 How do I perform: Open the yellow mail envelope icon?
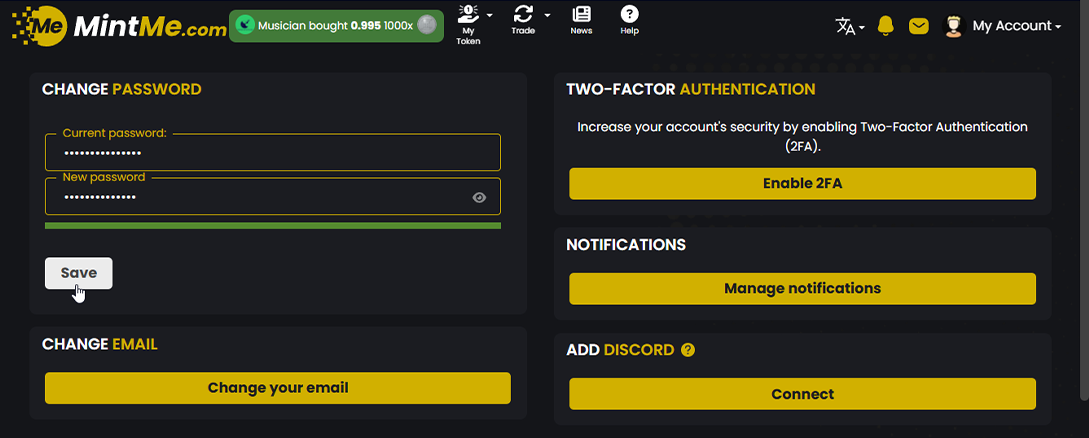click(x=919, y=26)
